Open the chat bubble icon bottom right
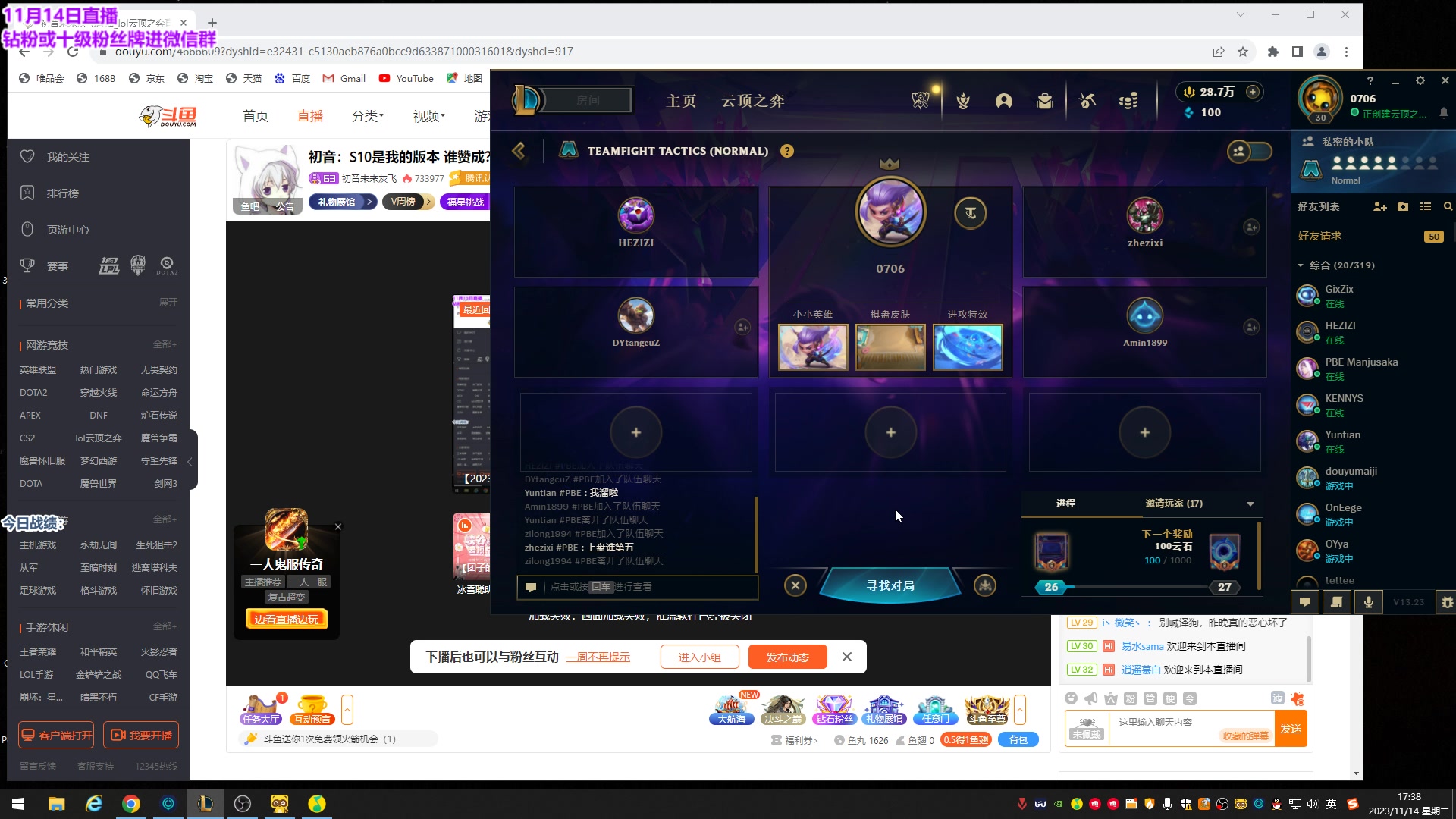This screenshot has width=1456, height=819. click(1304, 601)
